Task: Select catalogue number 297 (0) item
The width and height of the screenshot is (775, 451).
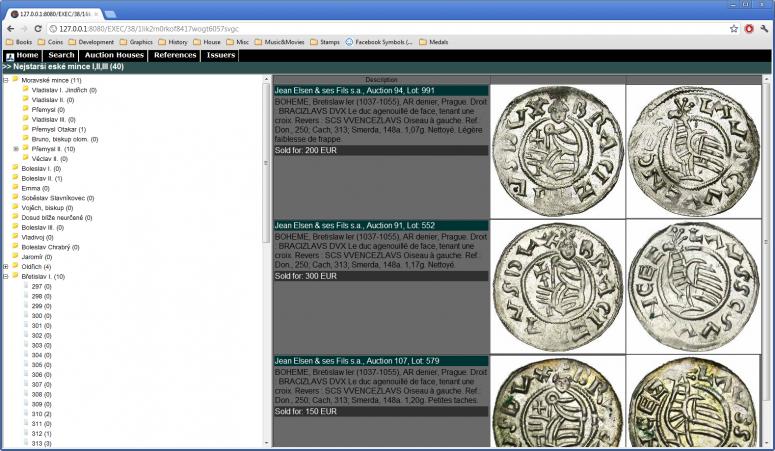Action: (42, 286)
